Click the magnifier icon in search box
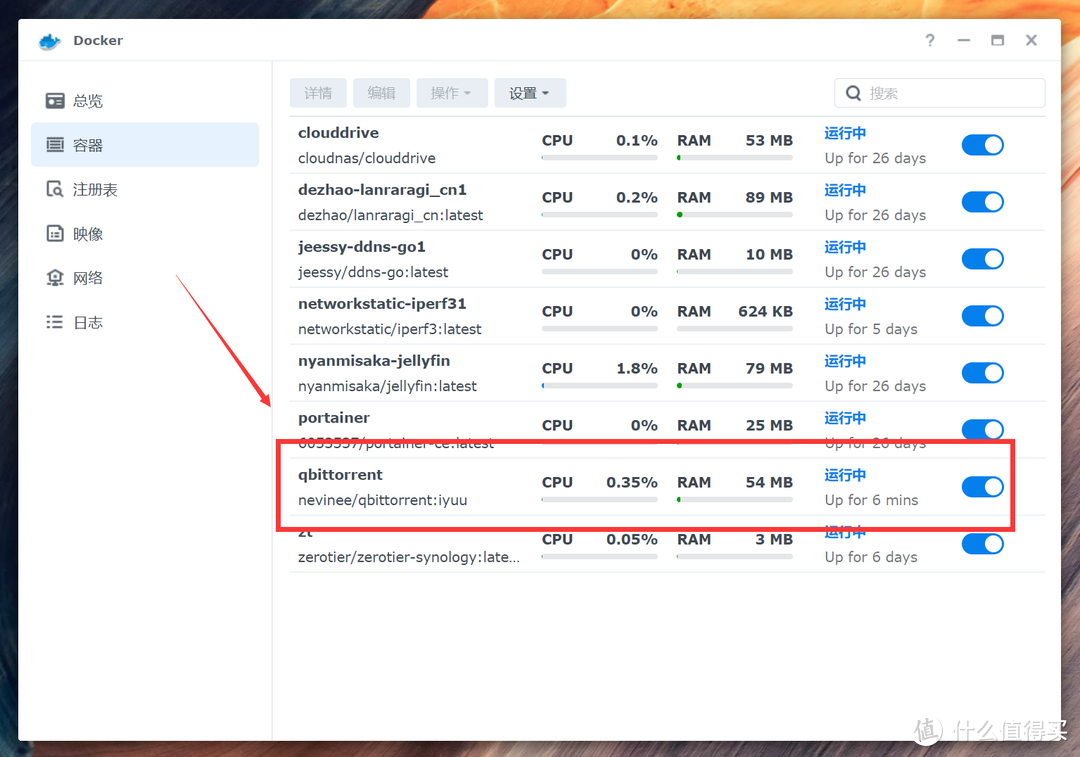This screenshot has width=1080, height=757. click(853, 93)
